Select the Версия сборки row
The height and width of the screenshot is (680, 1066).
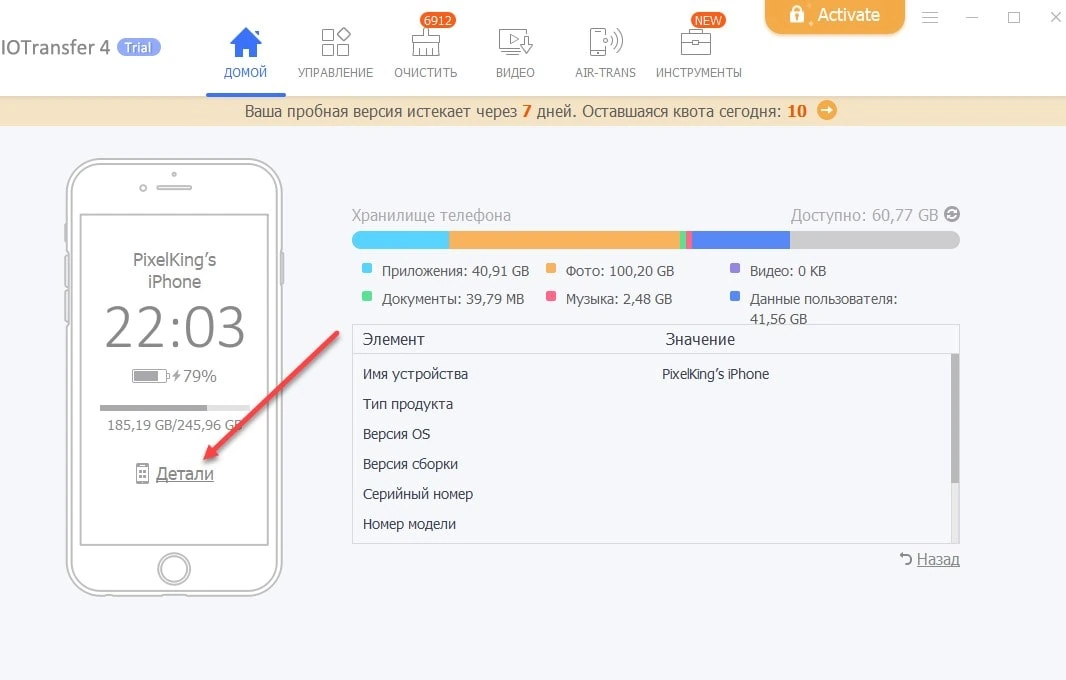click(x=651, y=464)
